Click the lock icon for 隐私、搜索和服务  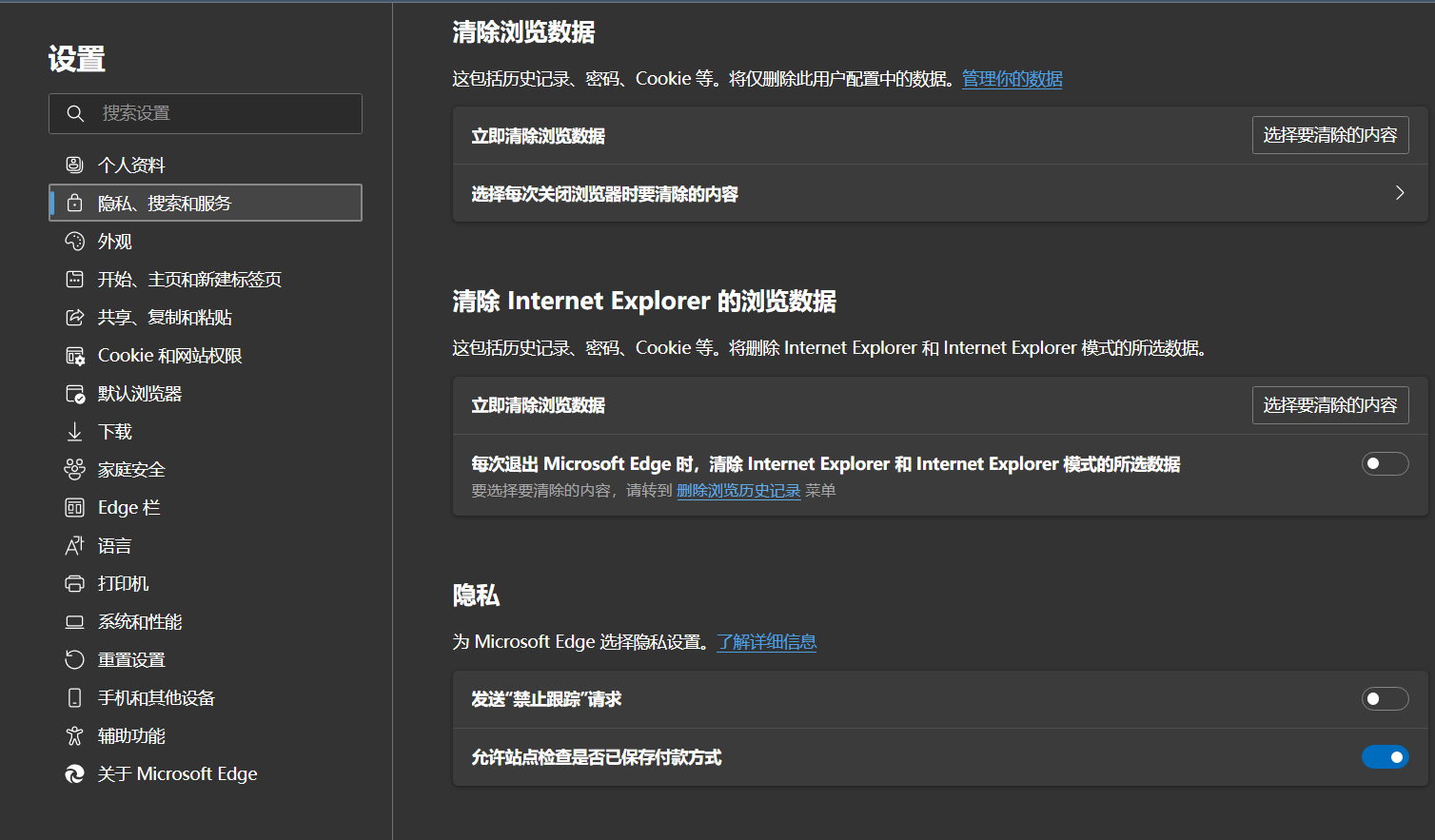point(74,203)
